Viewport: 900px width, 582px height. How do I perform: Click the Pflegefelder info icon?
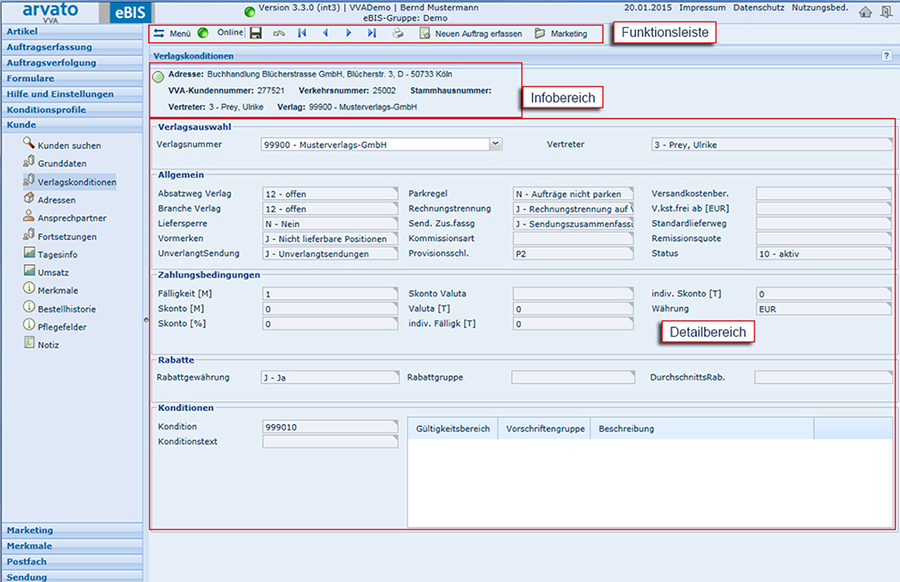pos(29,325)
